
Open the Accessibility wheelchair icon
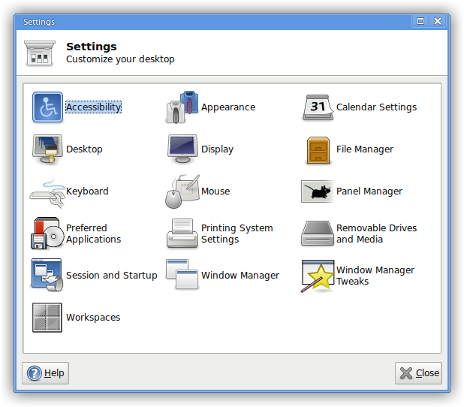coord(47,107)
